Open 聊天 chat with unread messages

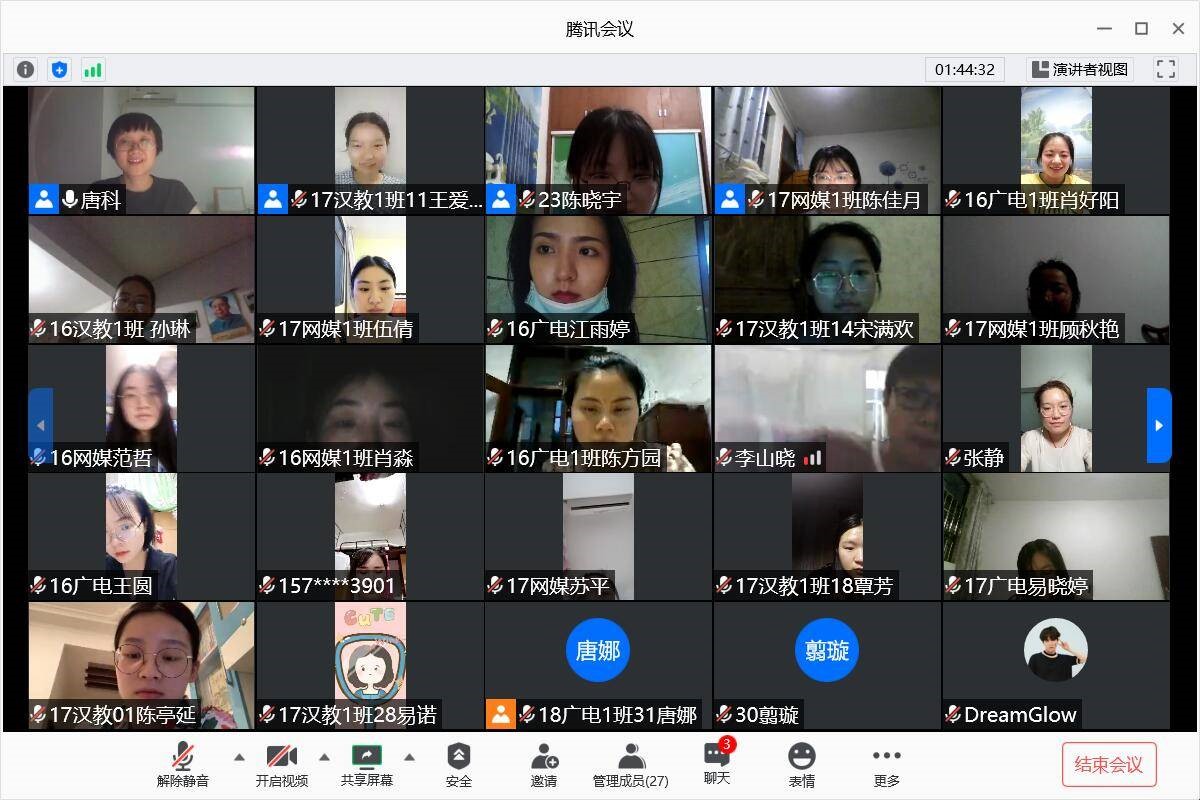coord(717,764)
